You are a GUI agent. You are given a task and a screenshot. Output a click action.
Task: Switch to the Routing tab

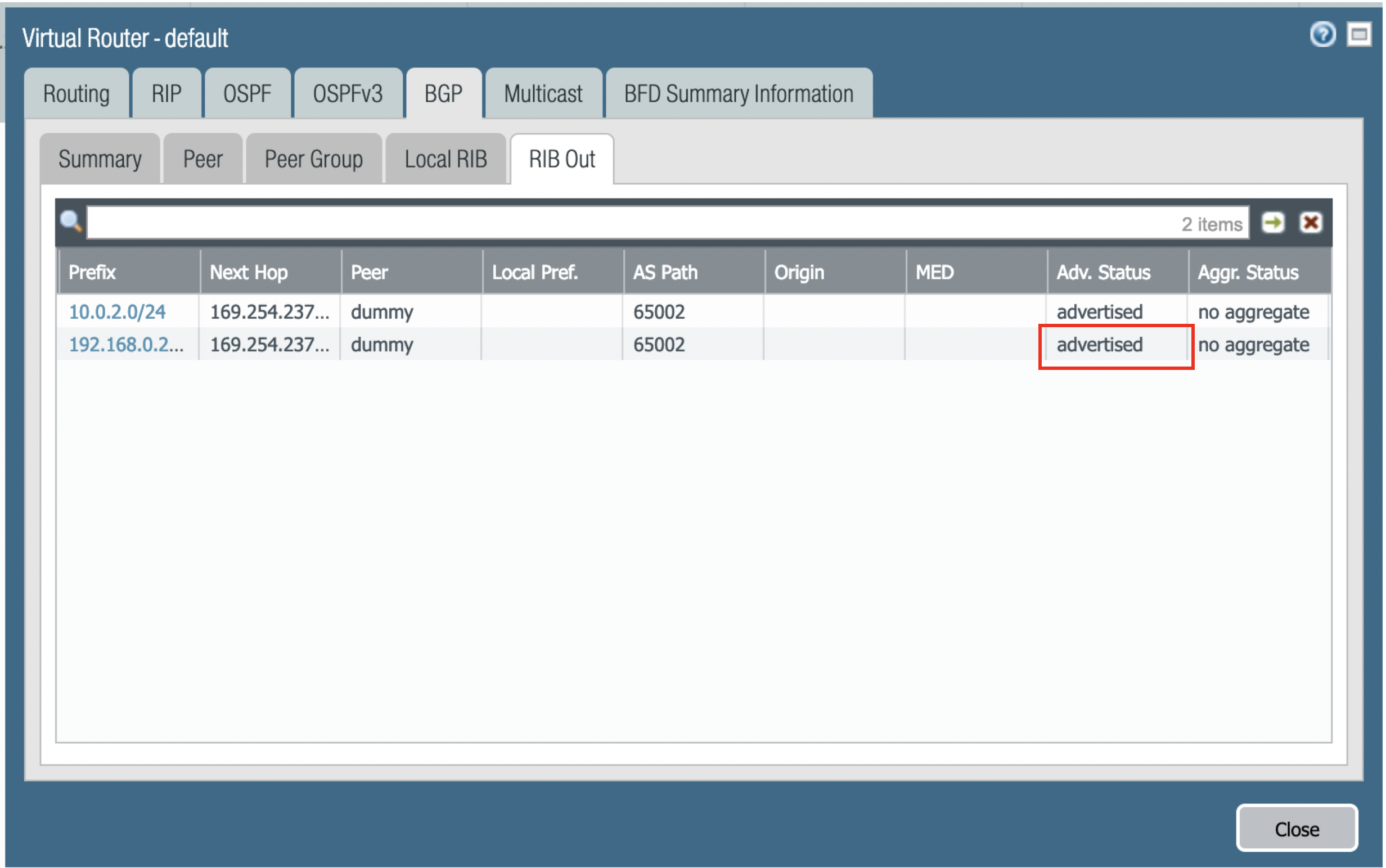[x=76, y=93]
